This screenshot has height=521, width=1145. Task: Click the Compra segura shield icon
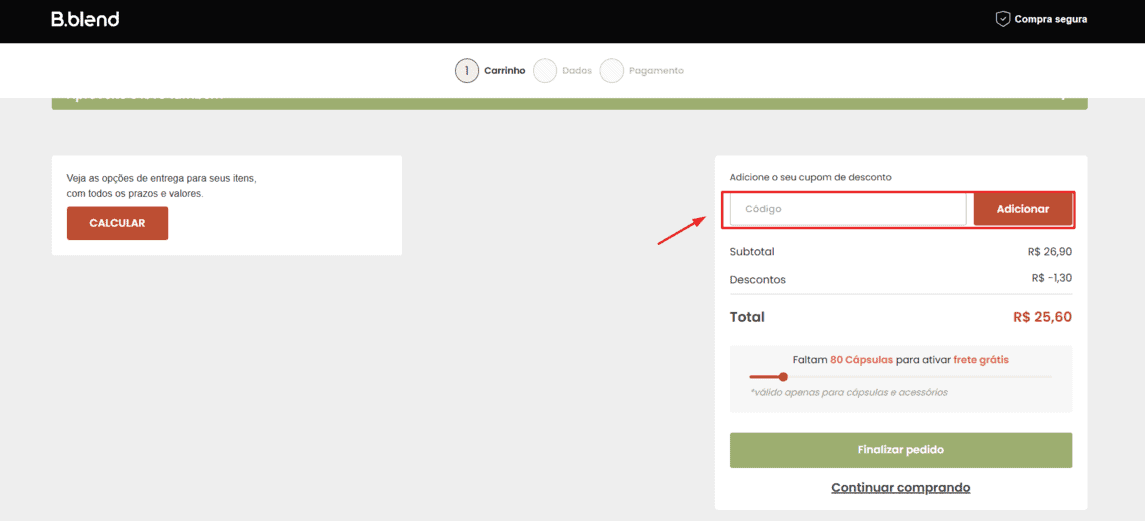(1002, 19)
